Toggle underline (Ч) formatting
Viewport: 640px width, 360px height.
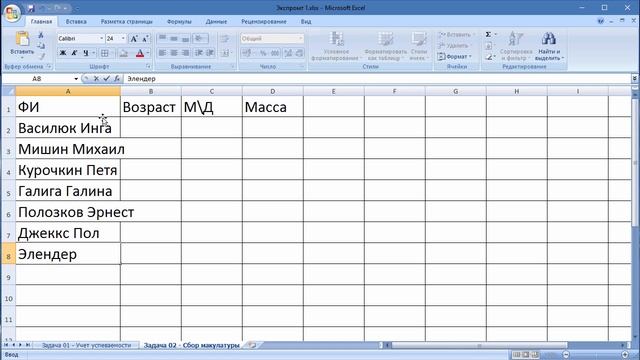(x=86, y=53)
